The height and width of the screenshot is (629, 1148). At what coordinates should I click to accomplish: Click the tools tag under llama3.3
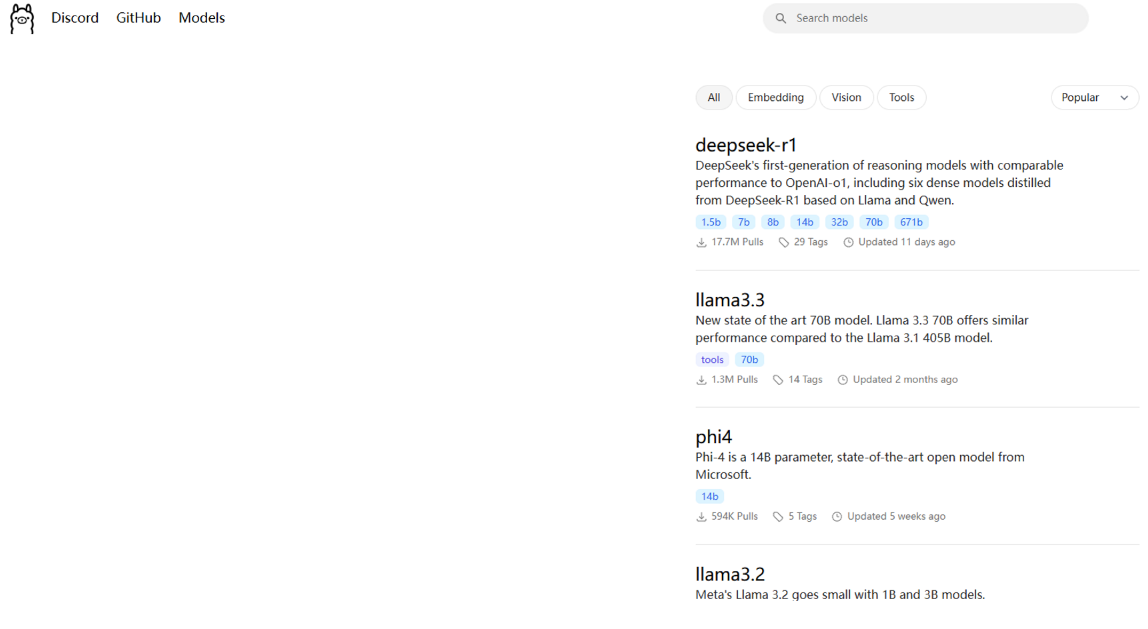pyautogui.click(x=712, y=360)
